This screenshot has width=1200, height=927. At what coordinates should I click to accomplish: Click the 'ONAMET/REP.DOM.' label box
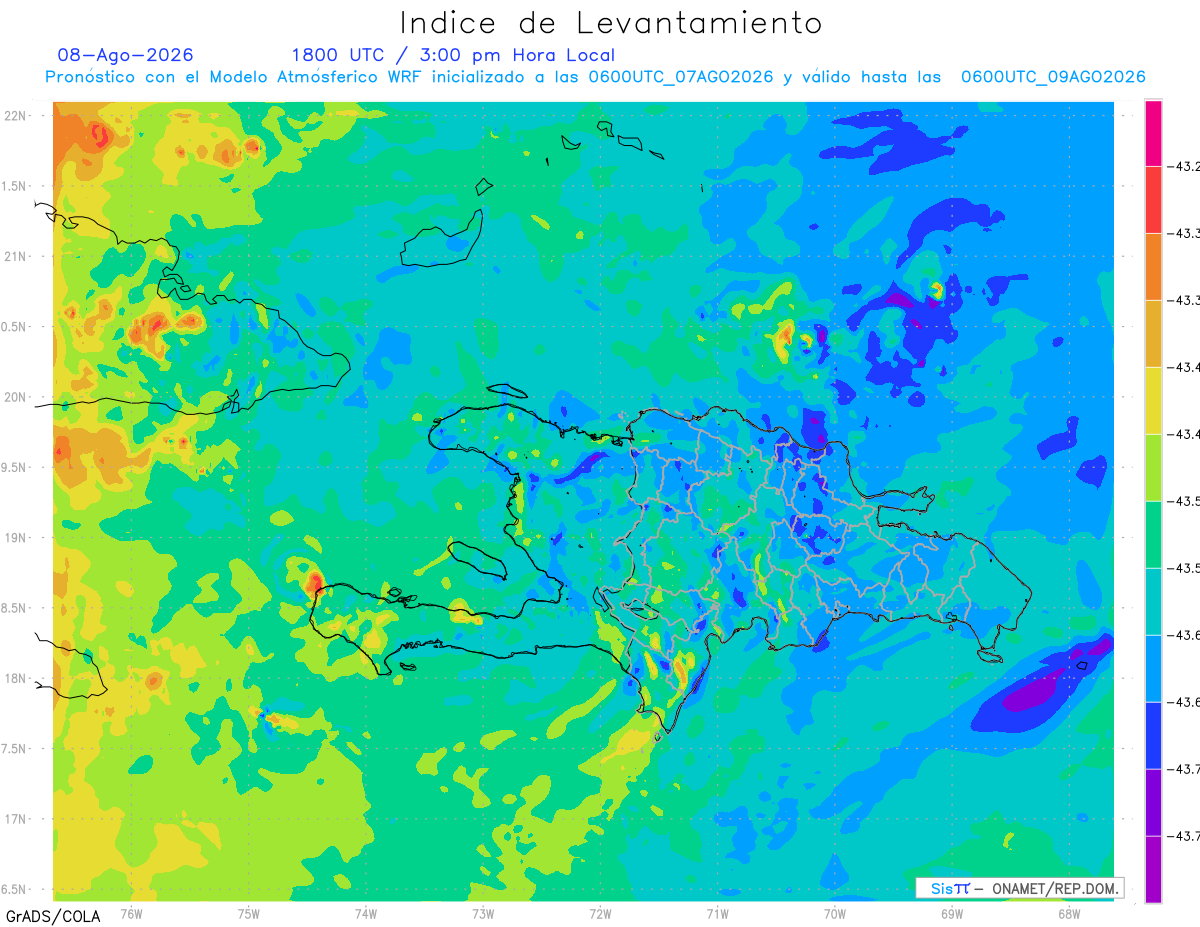coord(1019,888)
